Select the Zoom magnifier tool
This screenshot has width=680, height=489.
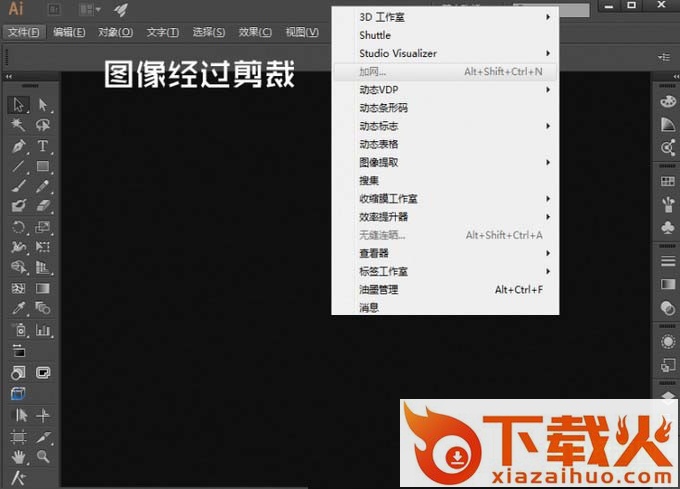43,456
